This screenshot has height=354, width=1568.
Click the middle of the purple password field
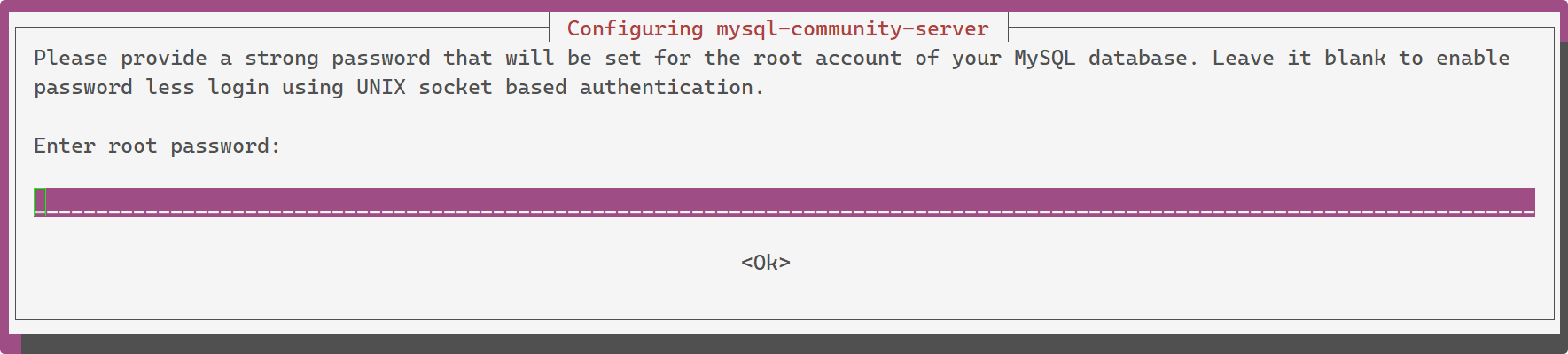pos(784,202)
